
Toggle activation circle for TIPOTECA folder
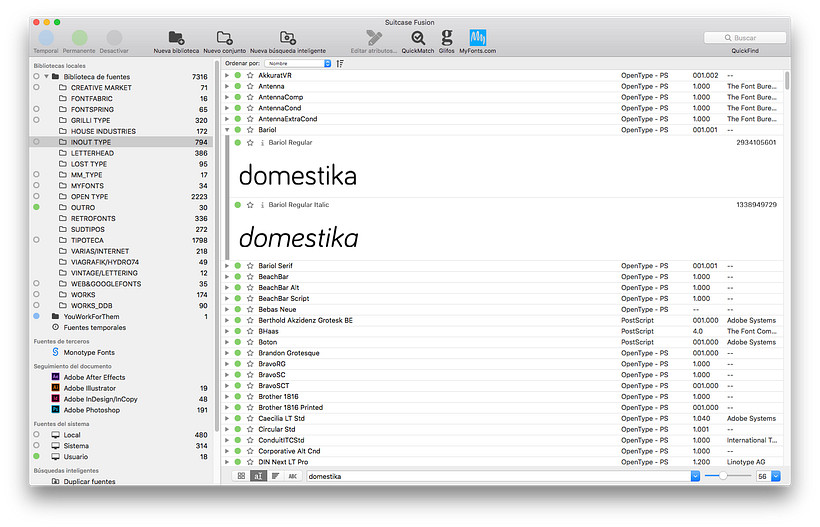coord(36,240)
